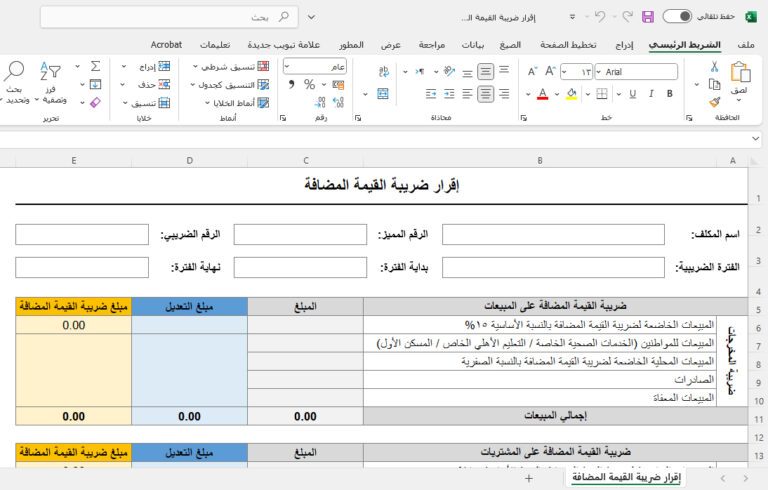Switch to the Insert (إدراج) tab

click(x=624, y=45)
